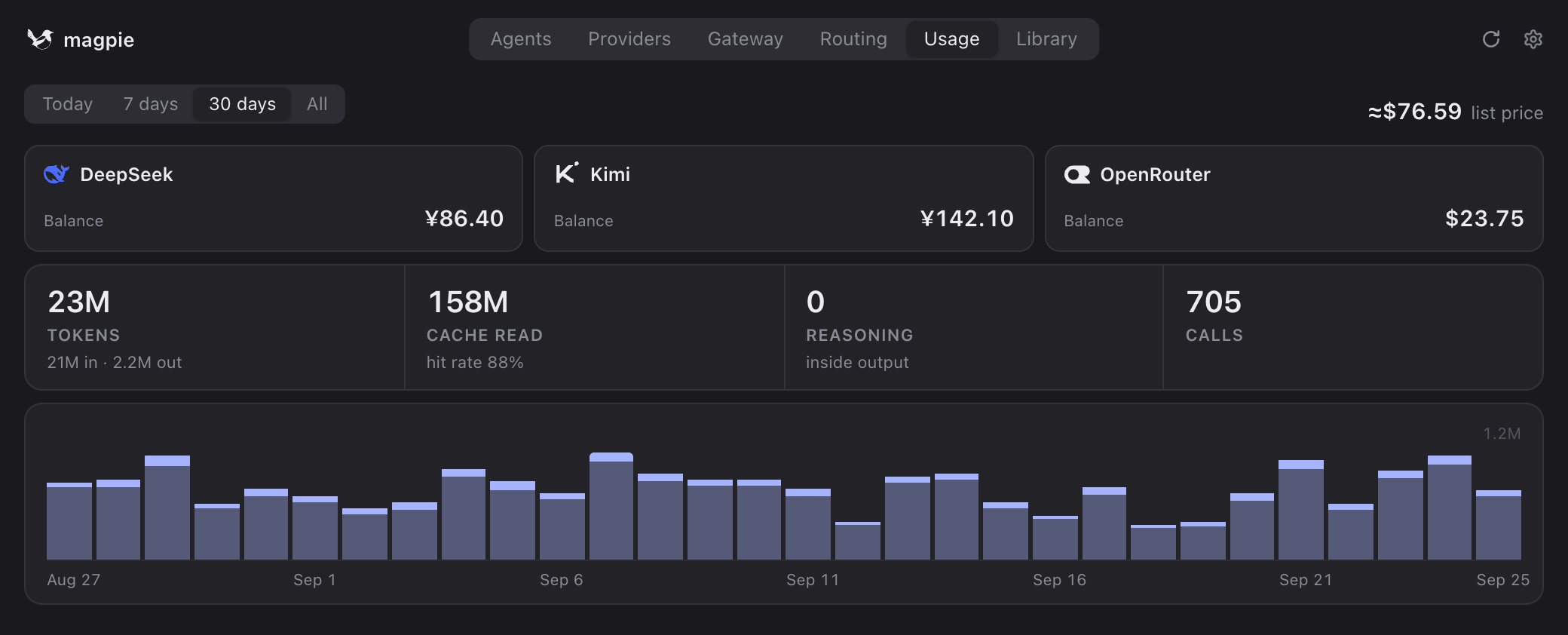Switch to the Agents tab

[521, 39]
